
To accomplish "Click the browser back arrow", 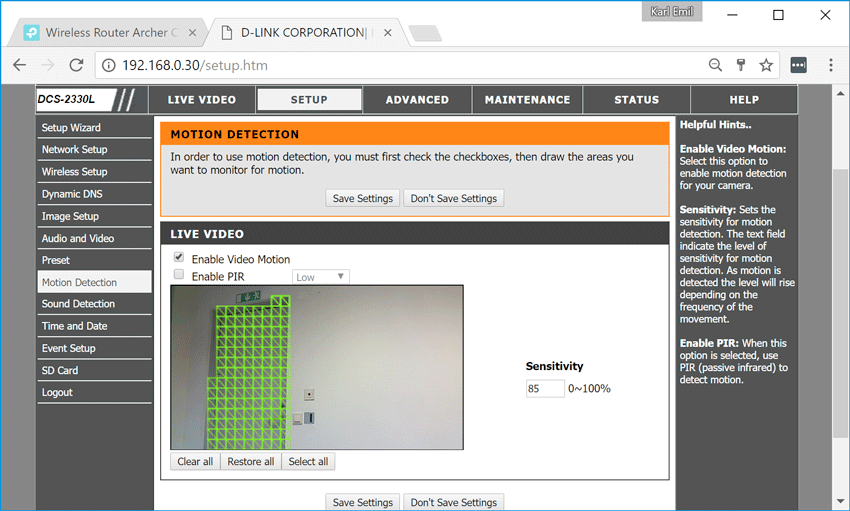I will (x=19, y=65).
